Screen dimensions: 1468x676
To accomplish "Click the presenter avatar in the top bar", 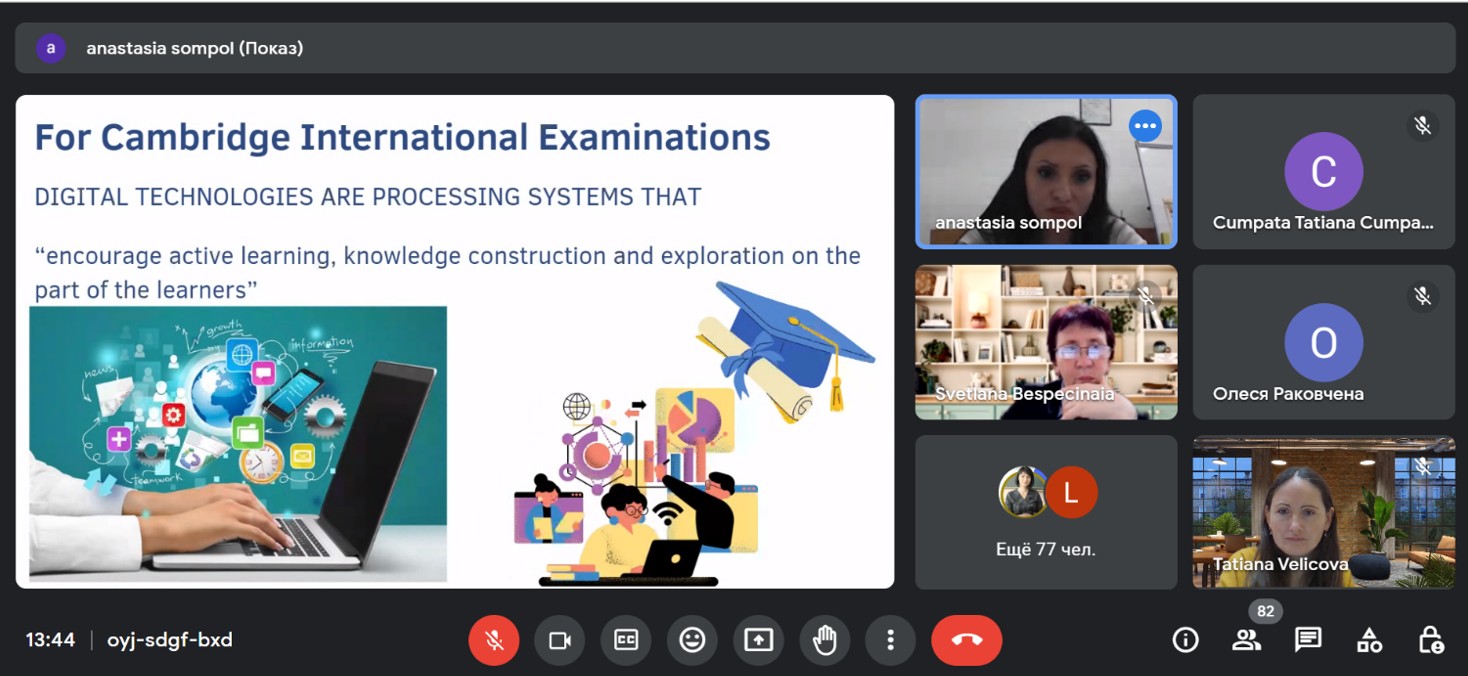I will click(51, 48).
